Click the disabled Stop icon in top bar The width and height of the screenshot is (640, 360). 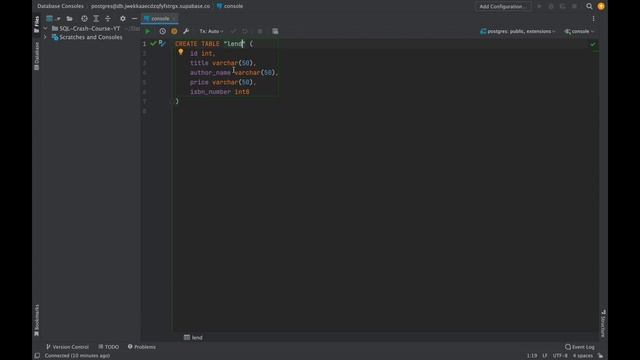[575, 6]
